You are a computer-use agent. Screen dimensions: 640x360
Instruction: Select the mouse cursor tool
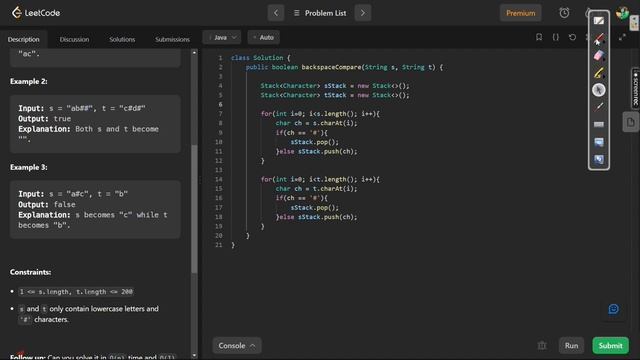599,90
